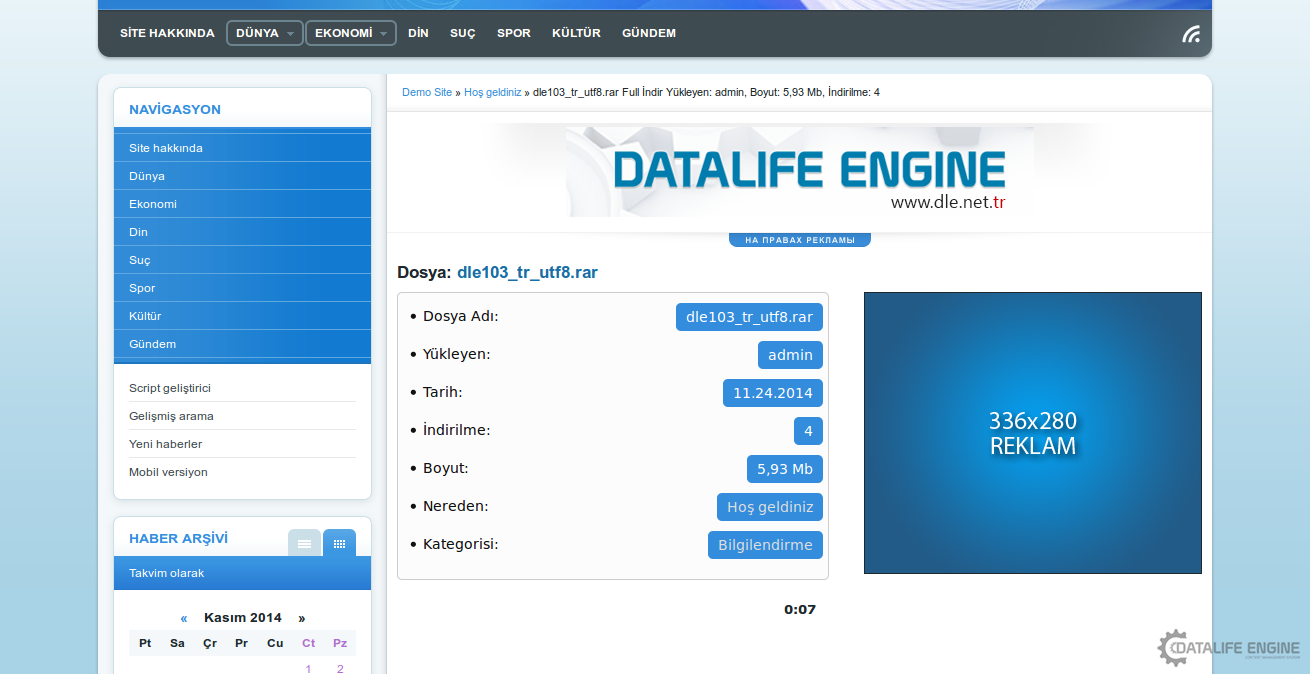Switch archive to list view icon
Image resolution: width=1310 pixels, height=674 pixels.
point(304,543)
